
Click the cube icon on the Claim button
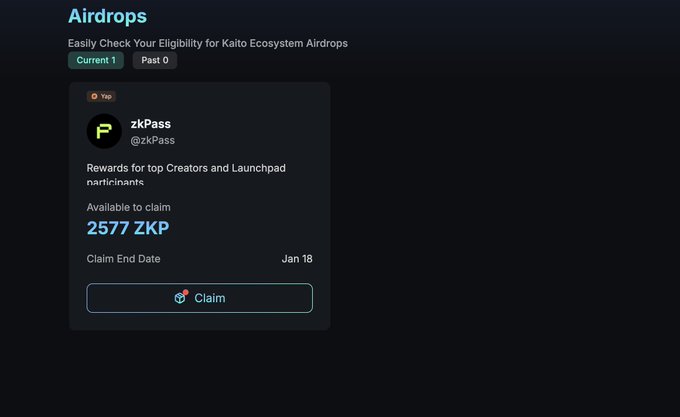(x=180, y=298)
